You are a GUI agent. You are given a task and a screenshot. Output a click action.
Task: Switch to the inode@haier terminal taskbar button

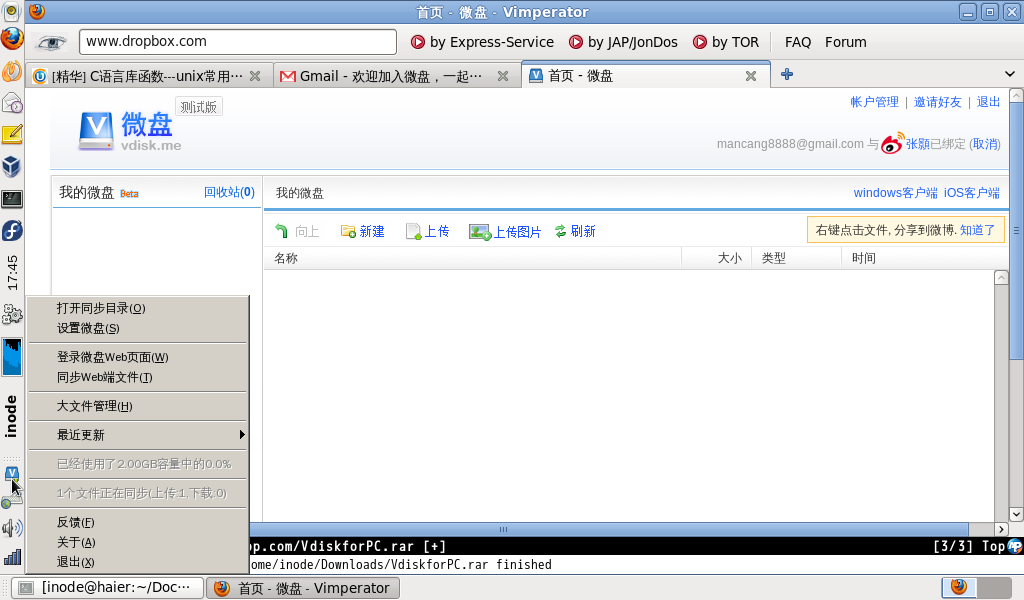pos(109,588)
